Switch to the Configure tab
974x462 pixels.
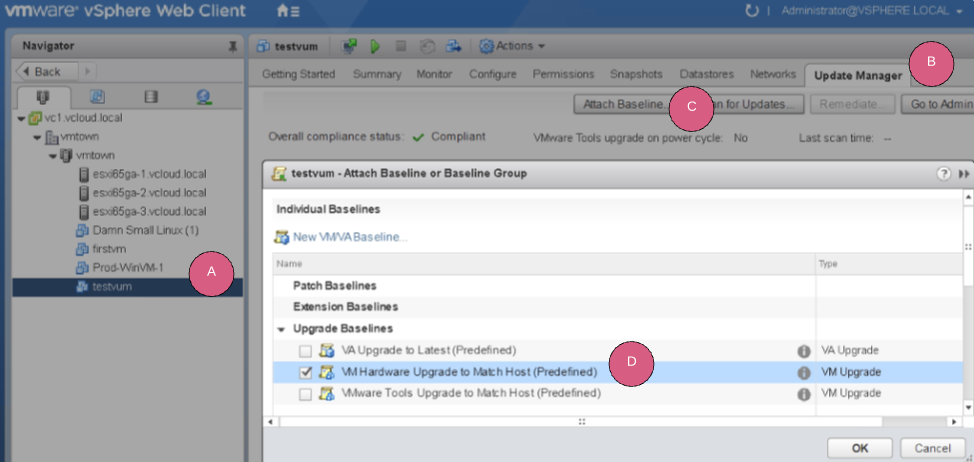pyautogui.click(x=493, y=74)
